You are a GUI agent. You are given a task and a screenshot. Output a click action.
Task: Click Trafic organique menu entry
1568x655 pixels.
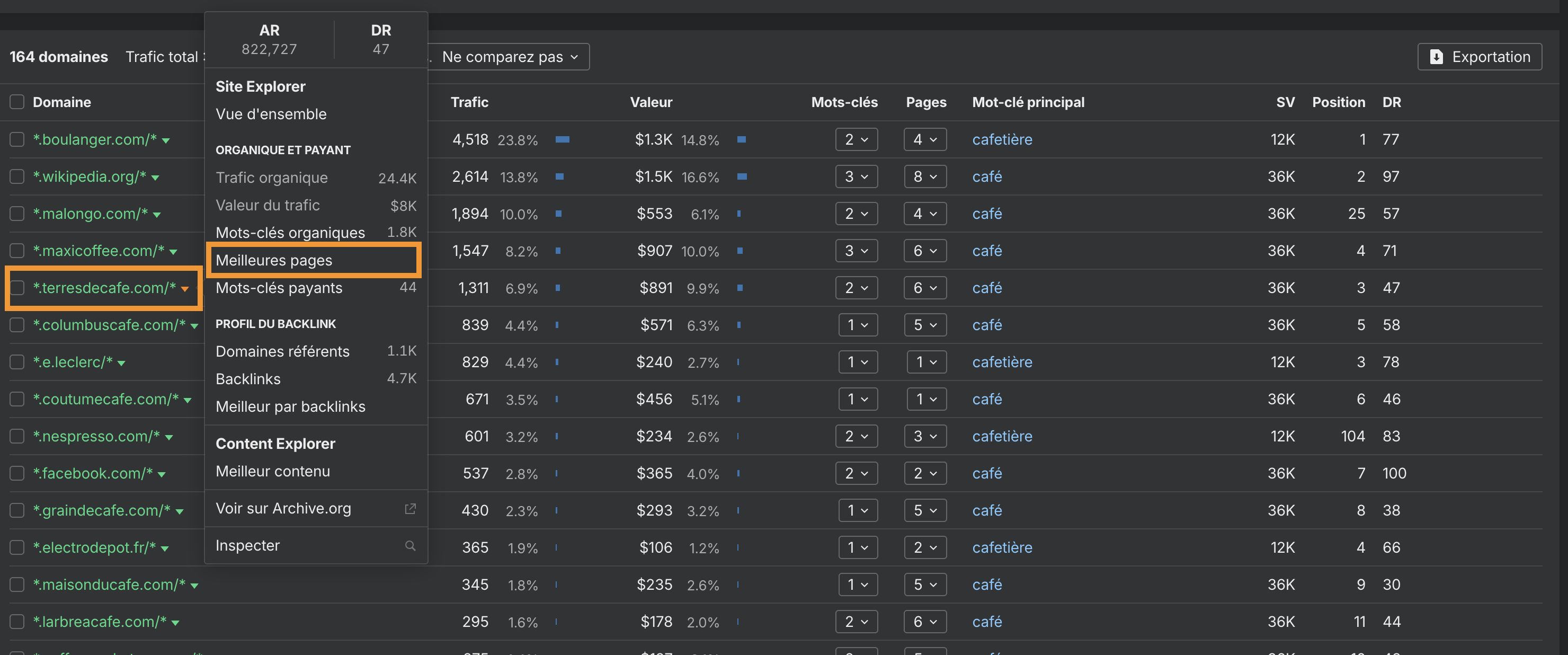coord(271,177)
